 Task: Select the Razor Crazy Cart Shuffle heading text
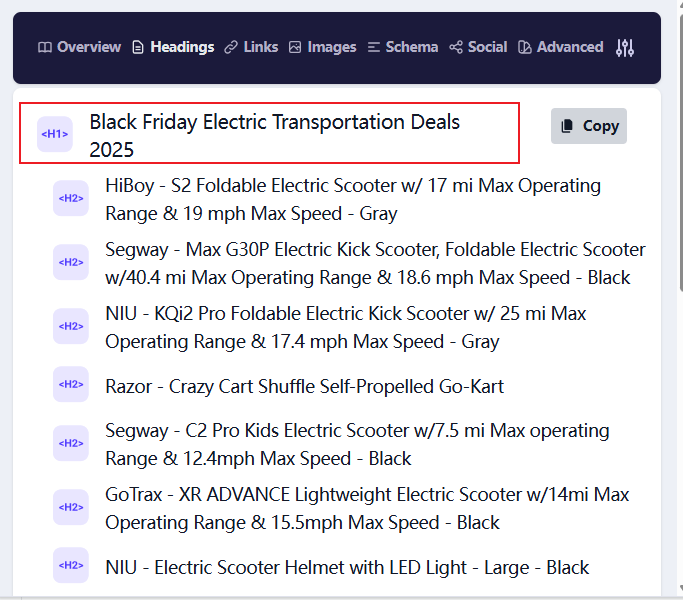pyautogui.click(x=304, y=386)
